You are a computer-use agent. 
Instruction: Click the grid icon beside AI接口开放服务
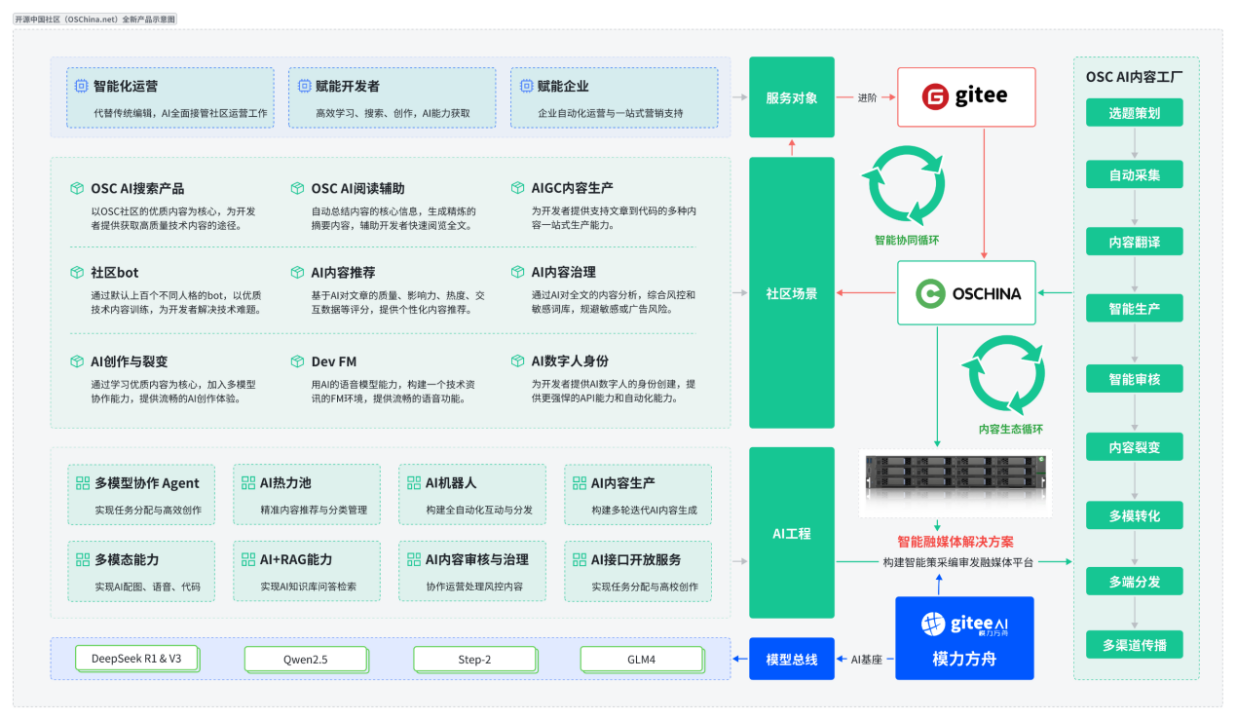coord(579,560)
